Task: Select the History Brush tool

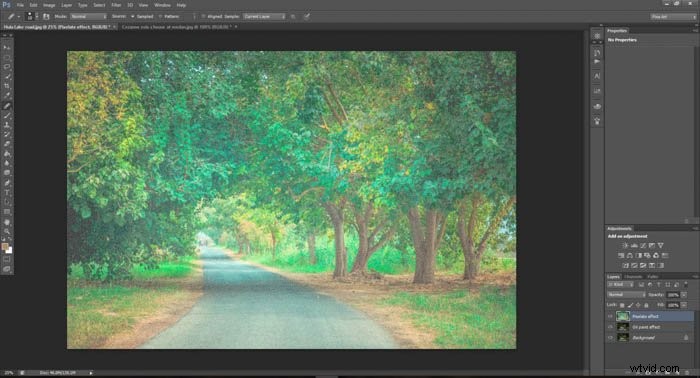Action: (7, 134)
